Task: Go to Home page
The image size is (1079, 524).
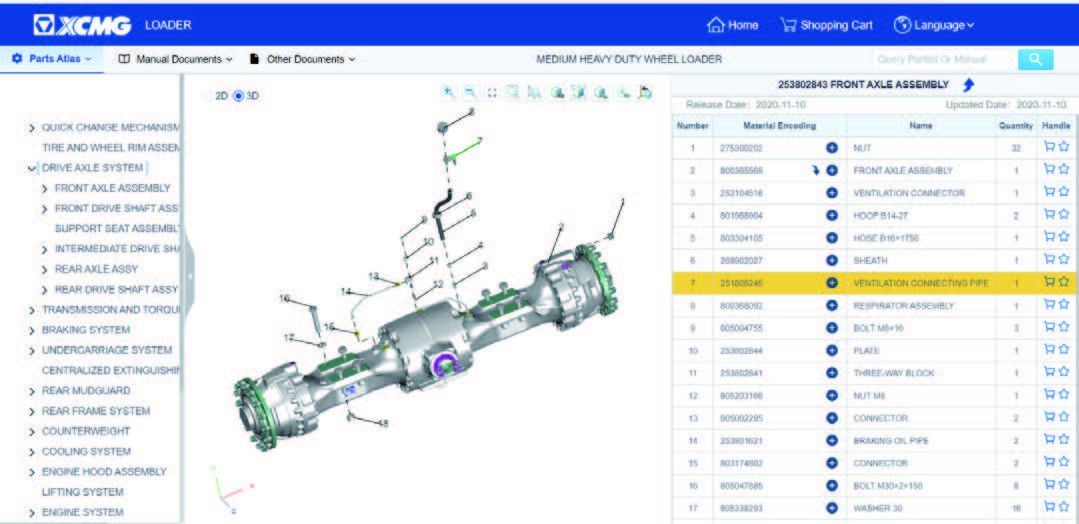Action: 732,25
